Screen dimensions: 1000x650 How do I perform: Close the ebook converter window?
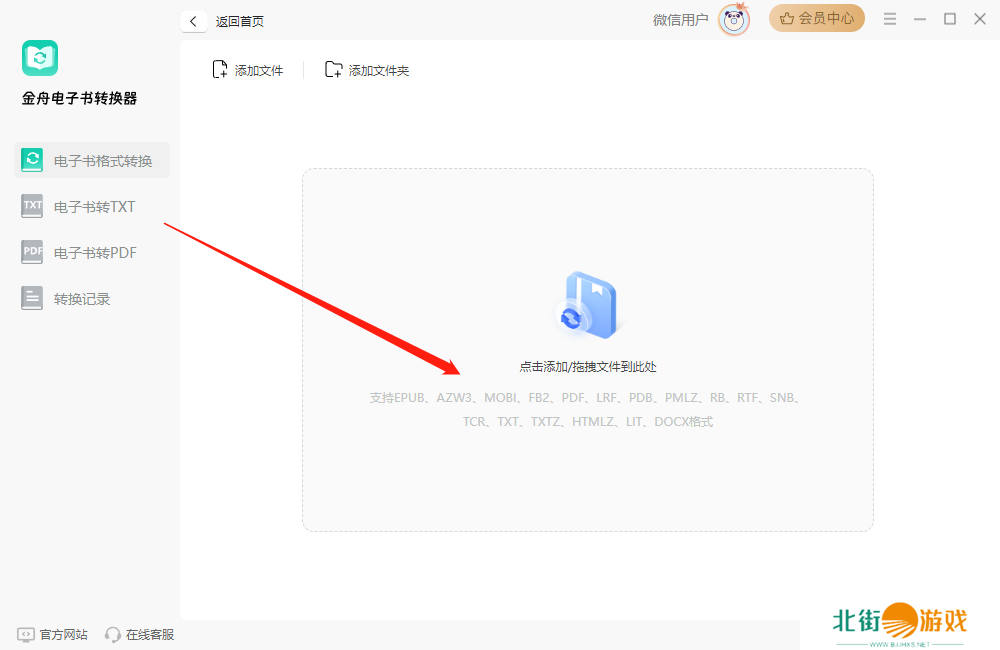[x=980, y=19]
